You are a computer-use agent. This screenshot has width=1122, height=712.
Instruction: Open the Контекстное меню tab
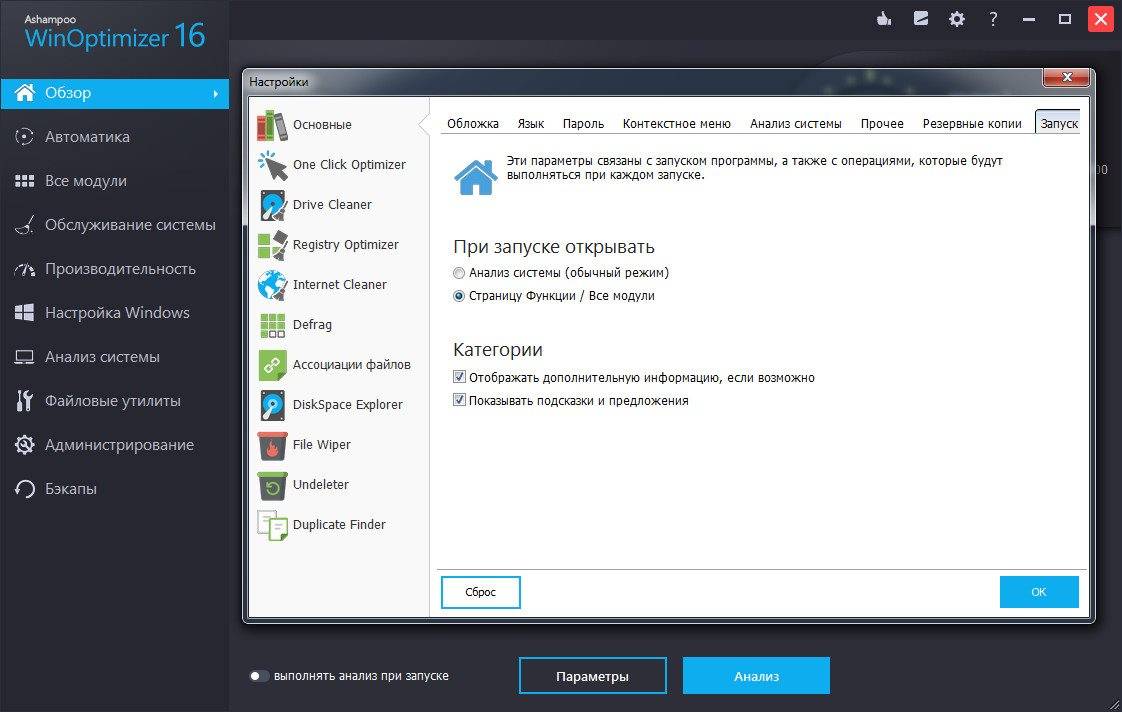pyautogui.click(x=677, y=124)
